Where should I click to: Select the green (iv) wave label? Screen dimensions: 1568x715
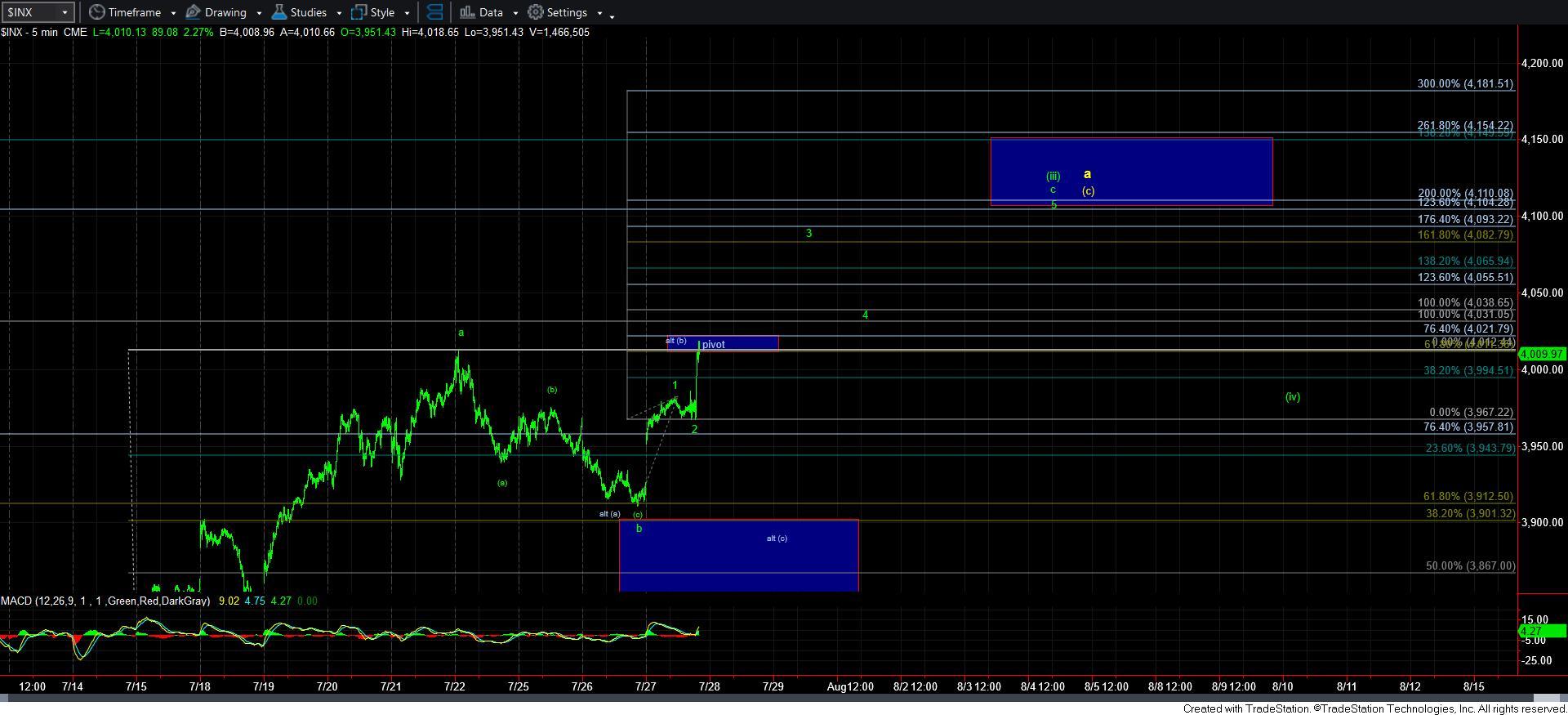tap(1293, 396)
